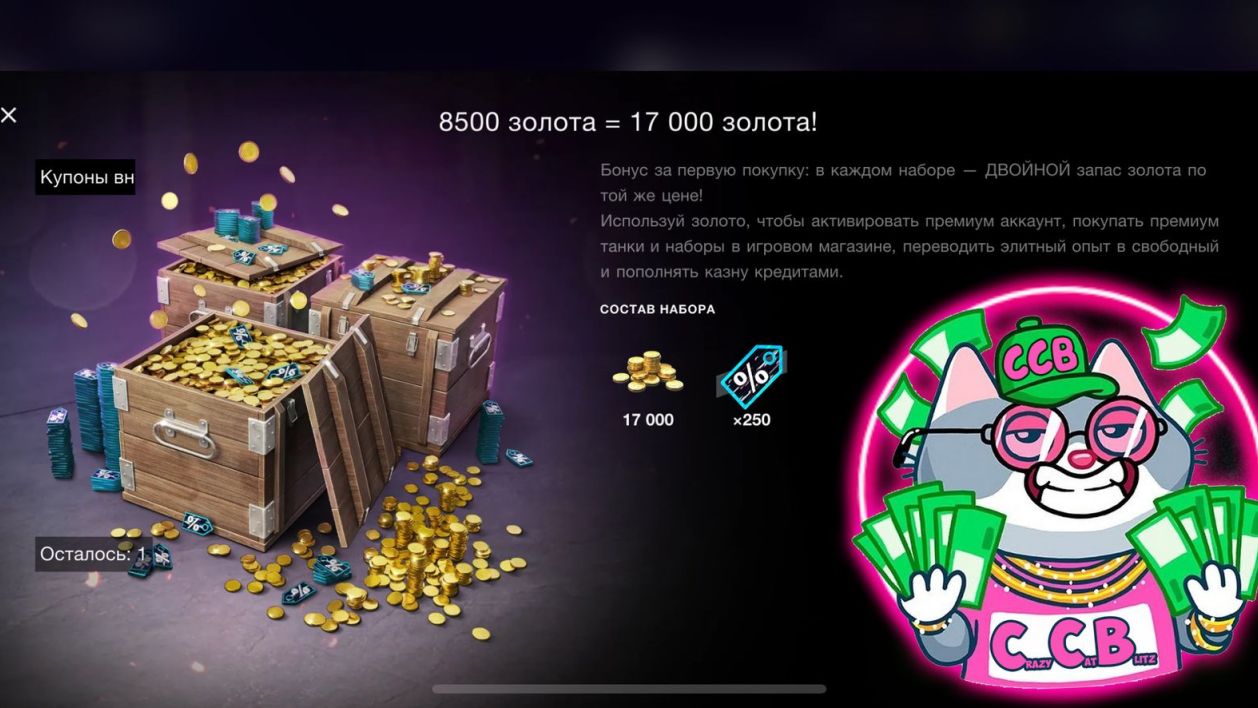The image size is (1258, 708).
Task: Select the ×250 coupon quantity label
Action: point(751,420)
